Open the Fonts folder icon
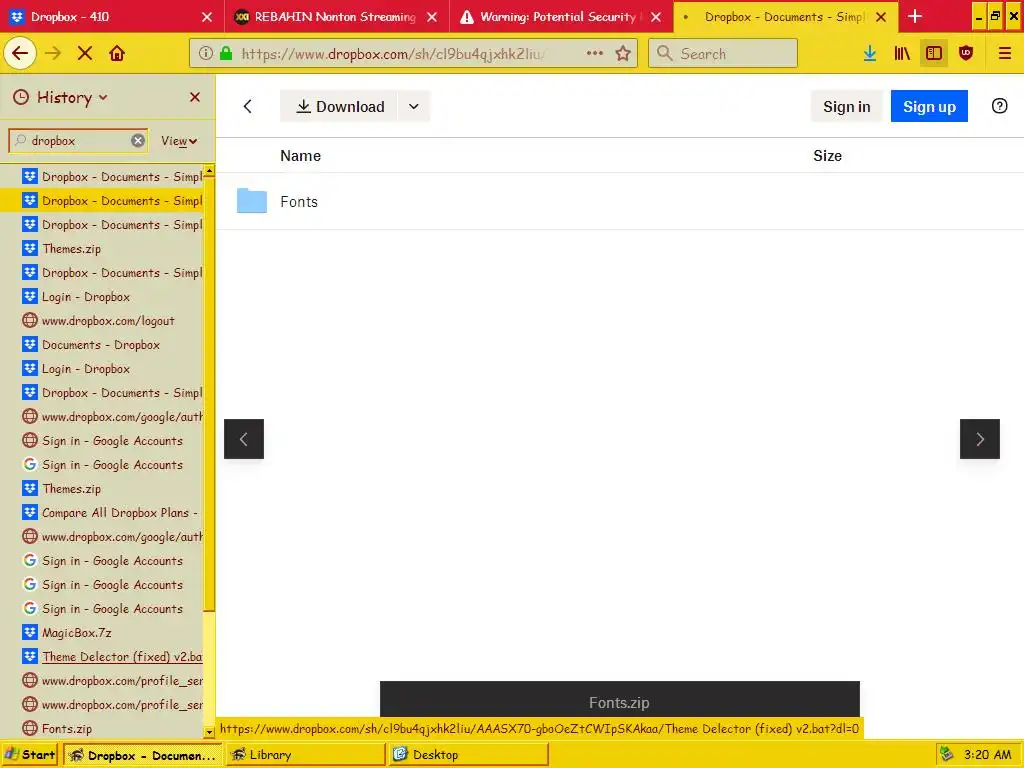1024x768 pixels. point(252,201)
